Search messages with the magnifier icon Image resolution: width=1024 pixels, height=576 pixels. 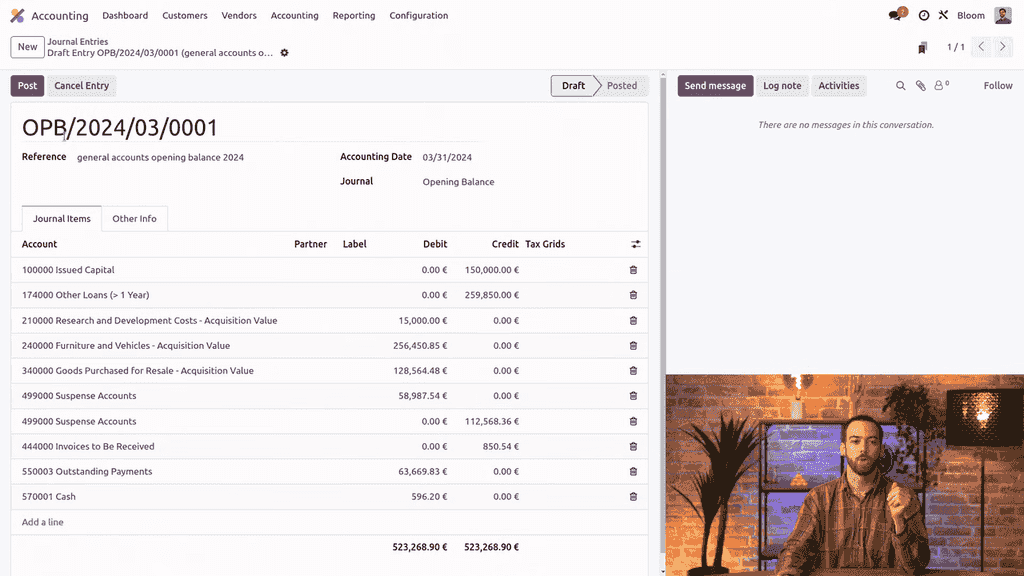pos(900,86)
